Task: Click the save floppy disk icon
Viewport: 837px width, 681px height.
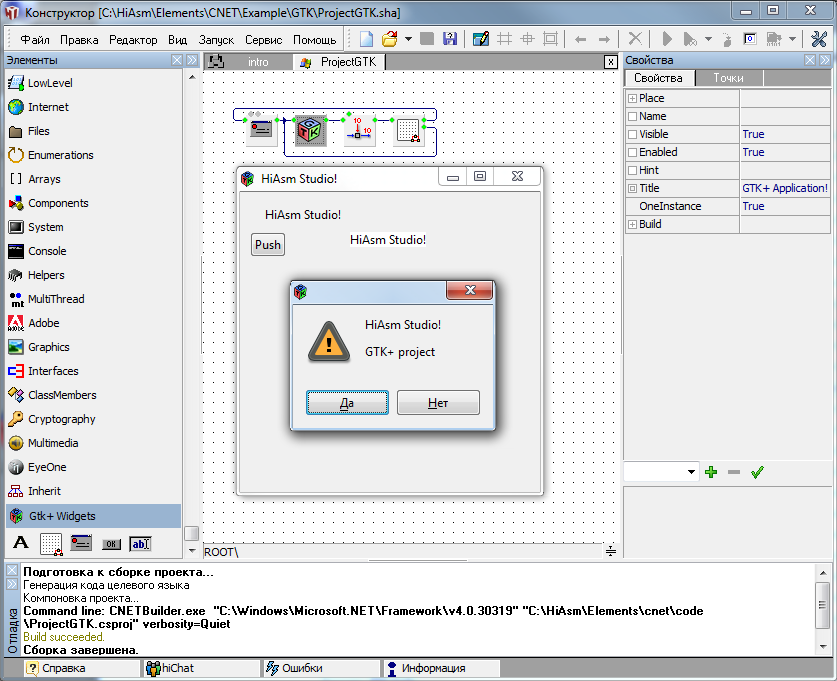Action: 450,39
